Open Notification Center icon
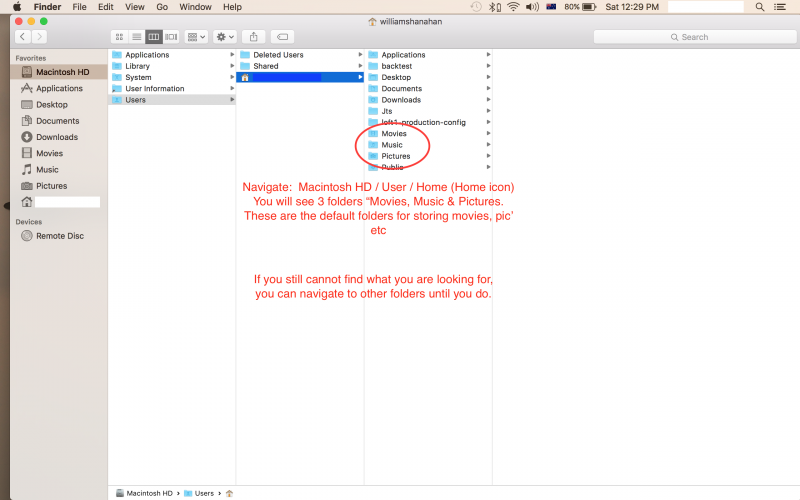The image size is (800, 500). (x=780, y=7)
